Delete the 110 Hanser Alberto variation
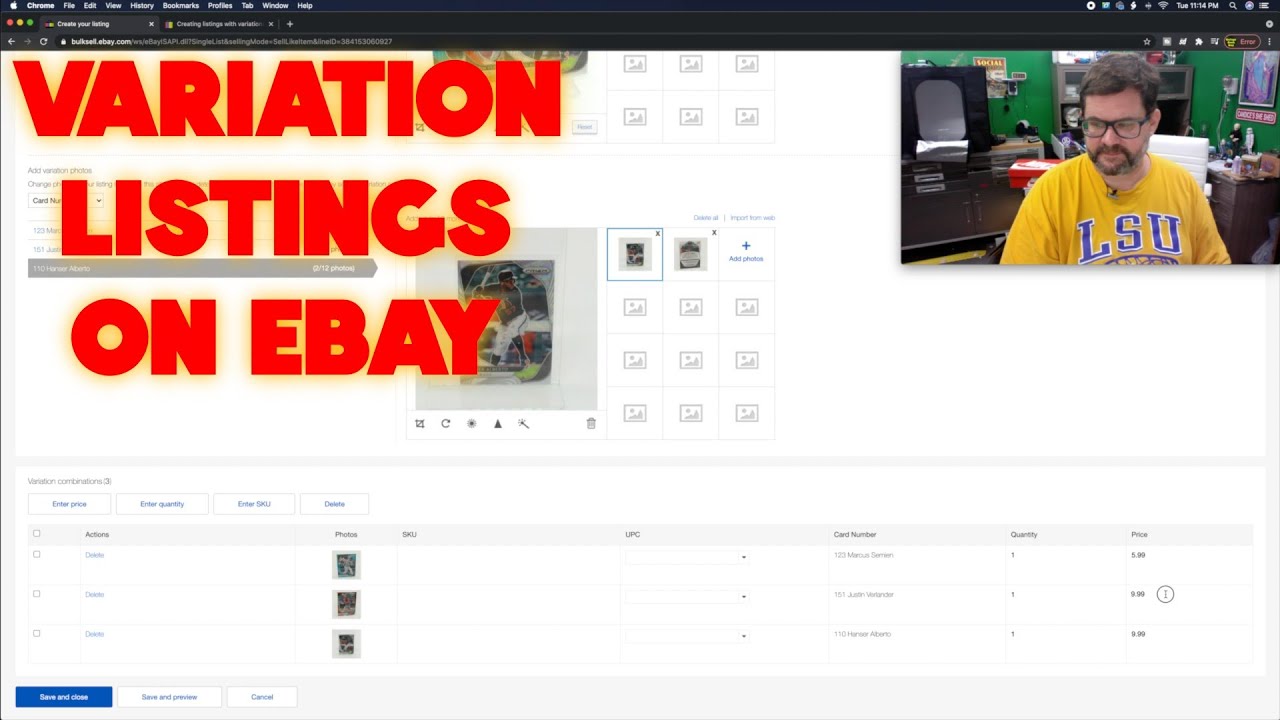This screenshot has height=720, width=1280. click(x=94, y=634)
